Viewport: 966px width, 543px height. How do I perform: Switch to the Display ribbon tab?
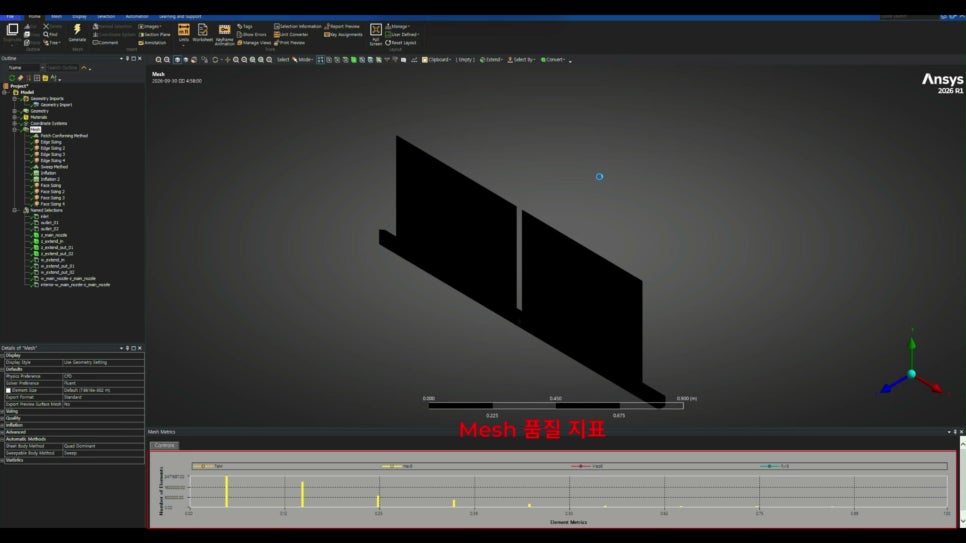[79, 17]
